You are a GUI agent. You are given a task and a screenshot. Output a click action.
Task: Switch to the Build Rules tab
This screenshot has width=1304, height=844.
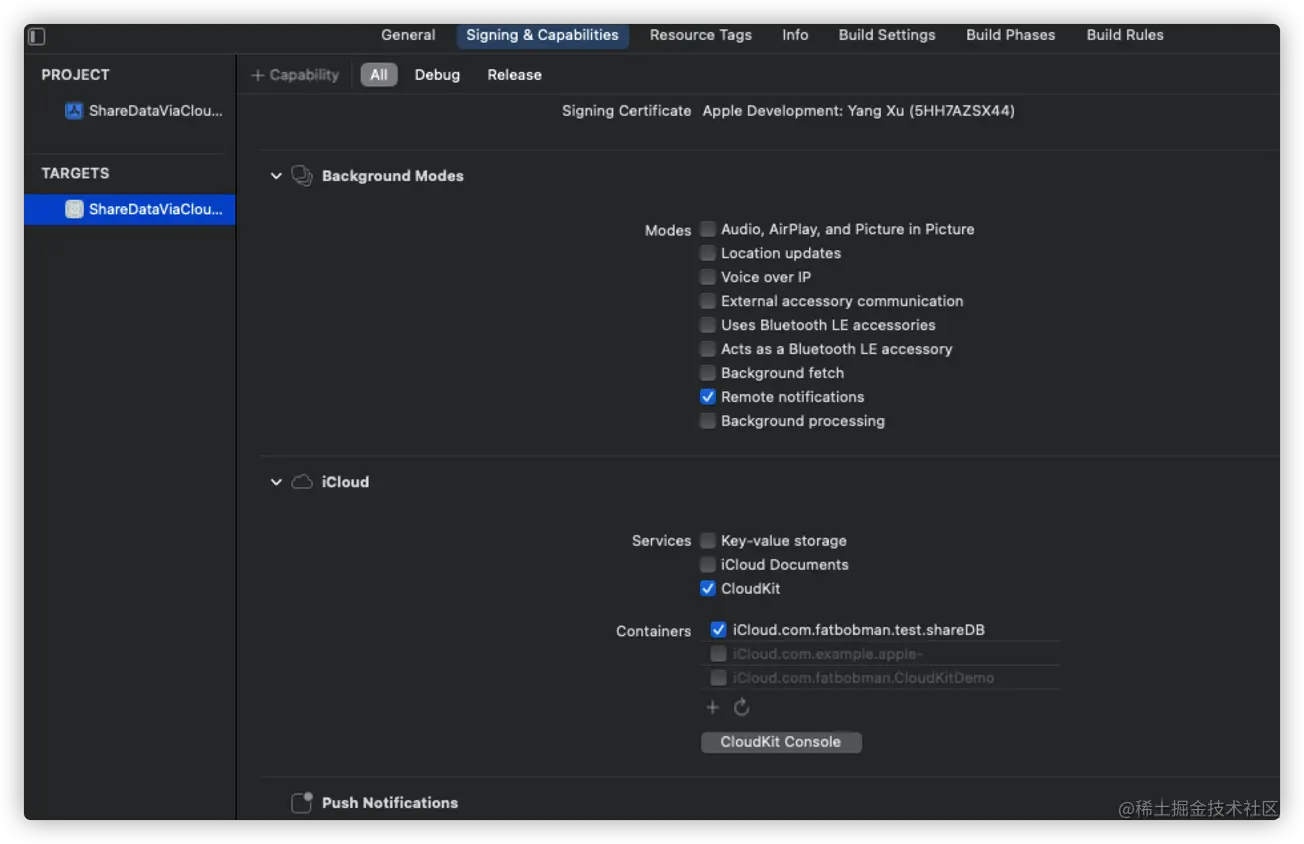(1125, 35)
